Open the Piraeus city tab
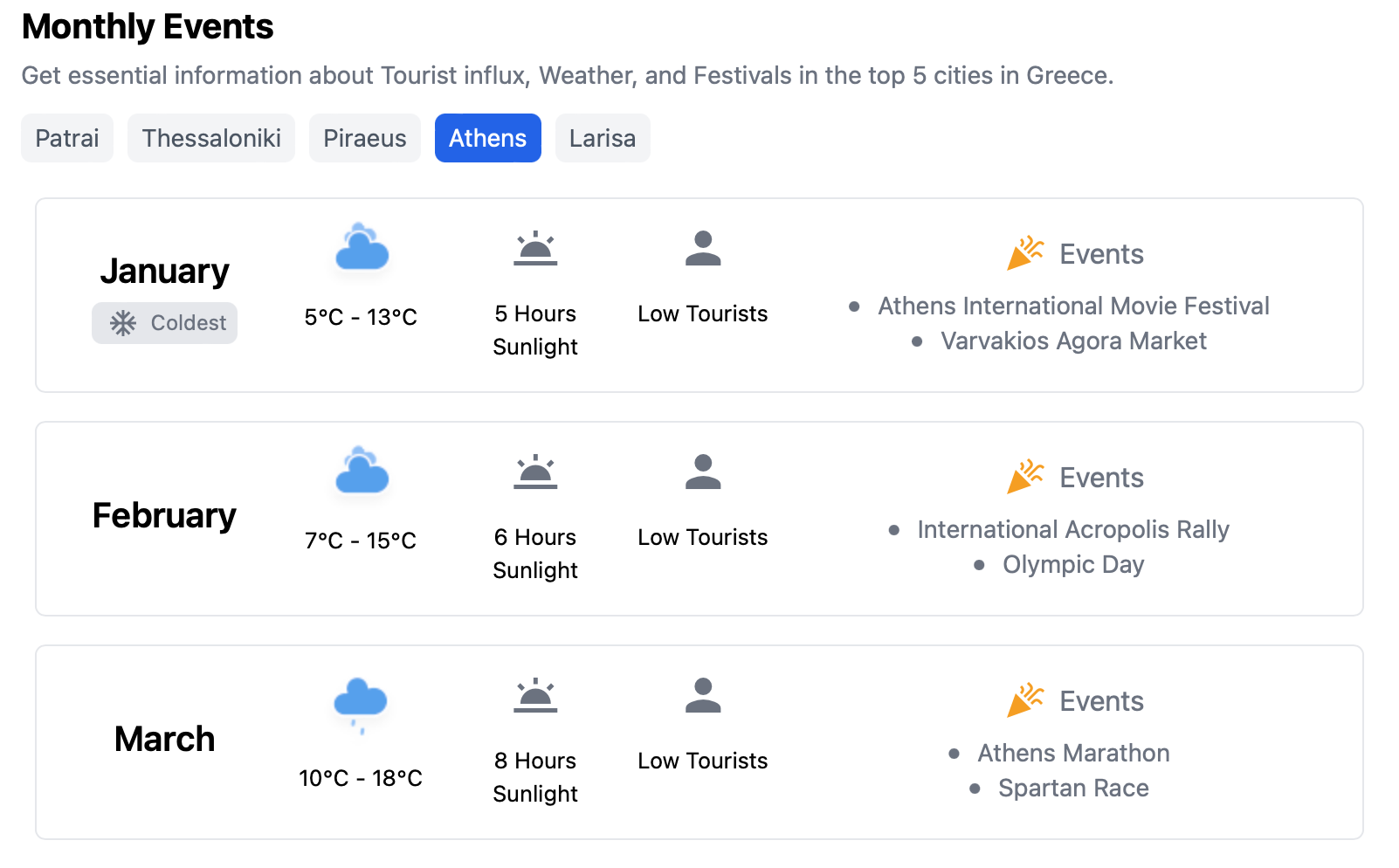The height and width of the screenshot is (868, 1399). click(x=365, y=138)
